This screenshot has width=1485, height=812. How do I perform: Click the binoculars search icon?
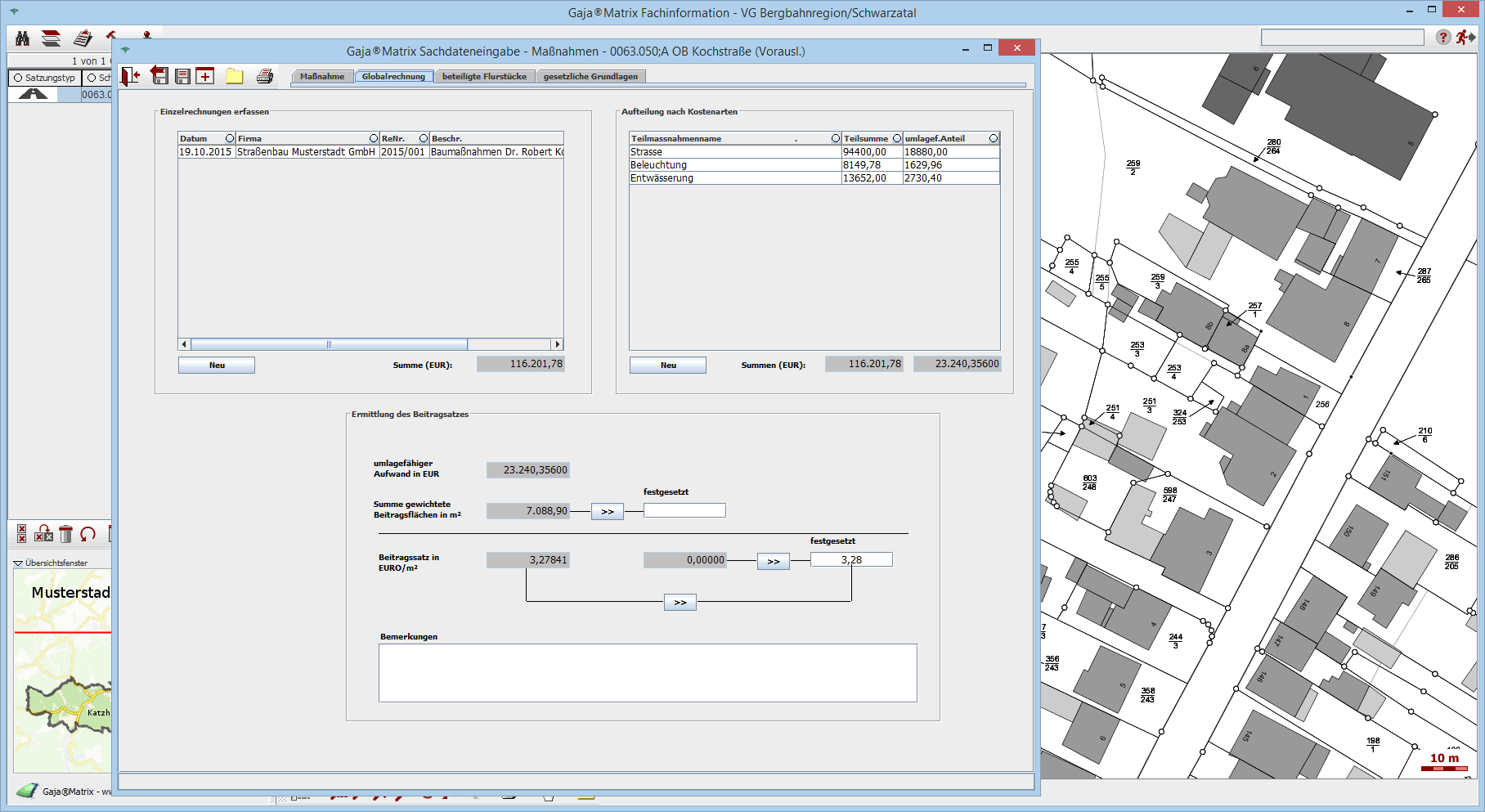pos(22,38)
